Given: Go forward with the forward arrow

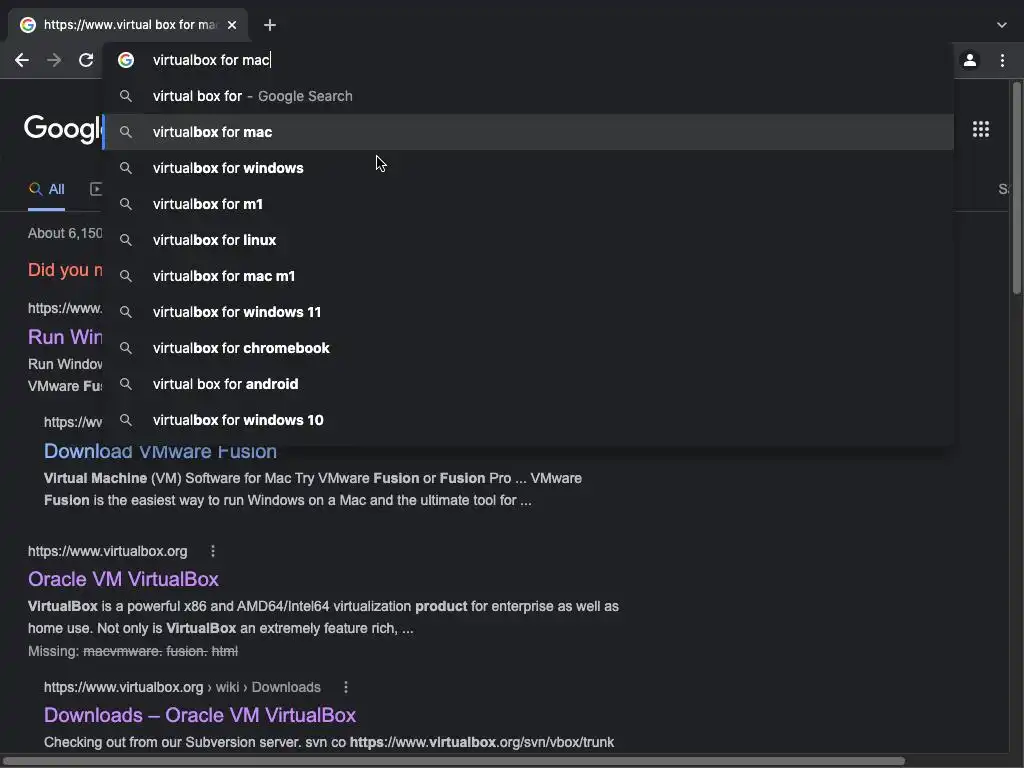Looking at the screenshot, I should coord(54,60).
